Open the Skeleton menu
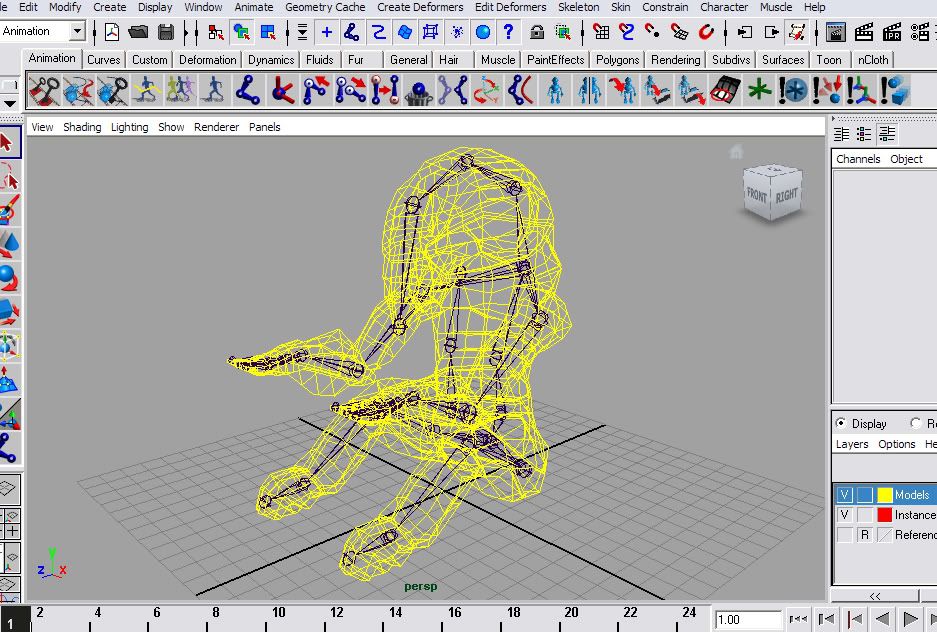 coord(578,7)
